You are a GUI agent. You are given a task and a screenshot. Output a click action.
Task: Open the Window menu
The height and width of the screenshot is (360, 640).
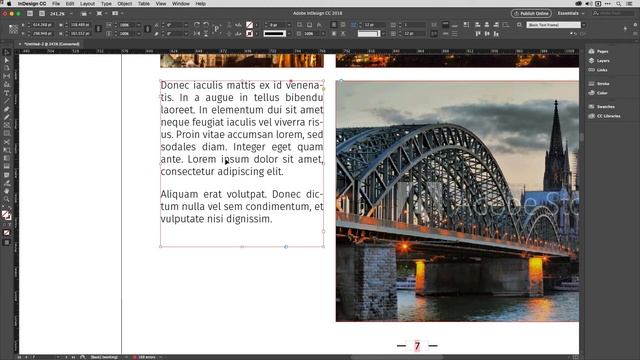(x=181, y=3)
